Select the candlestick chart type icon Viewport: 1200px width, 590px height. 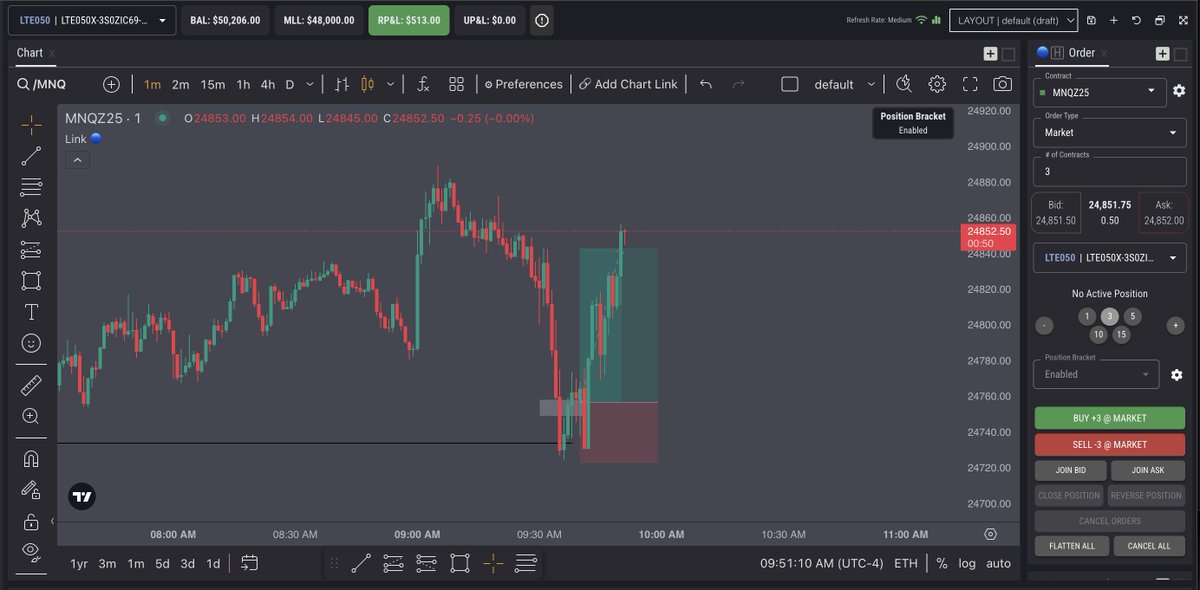click(x=366, y=84)
